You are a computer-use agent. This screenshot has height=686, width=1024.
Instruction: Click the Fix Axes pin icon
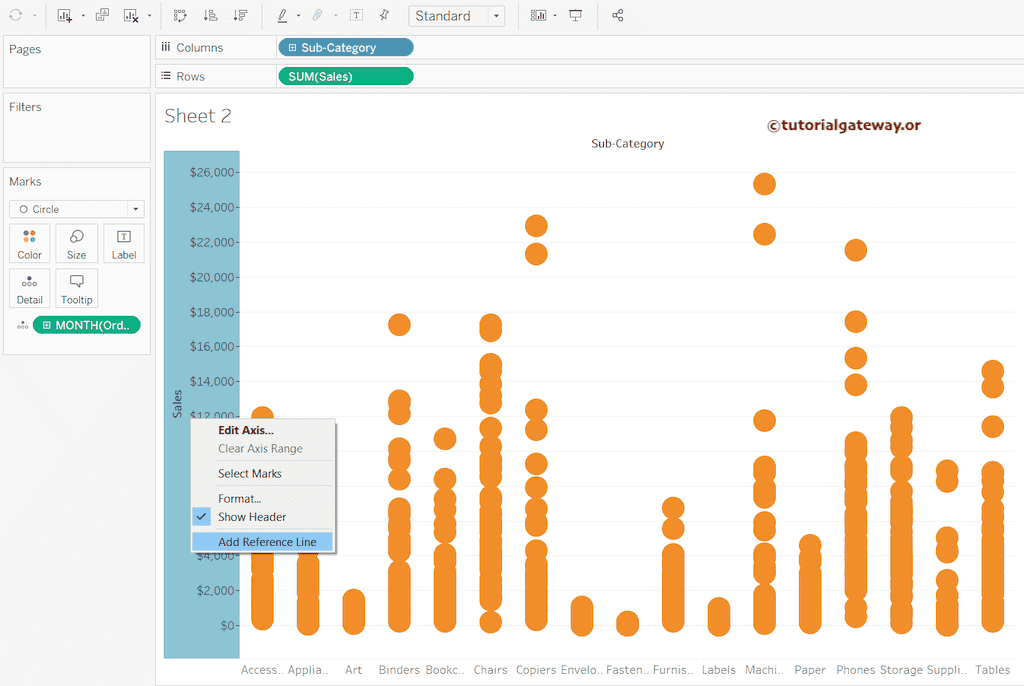click(385, 15)
